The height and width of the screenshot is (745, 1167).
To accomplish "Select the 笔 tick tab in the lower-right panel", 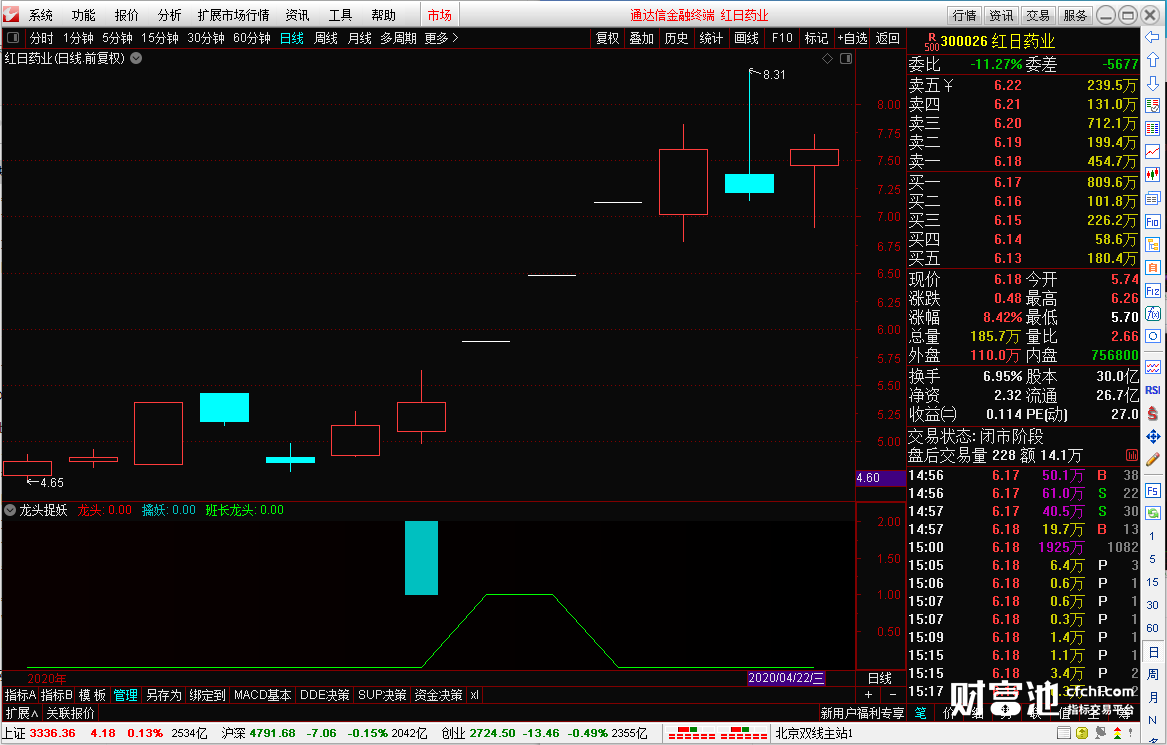I will [921, 713].
